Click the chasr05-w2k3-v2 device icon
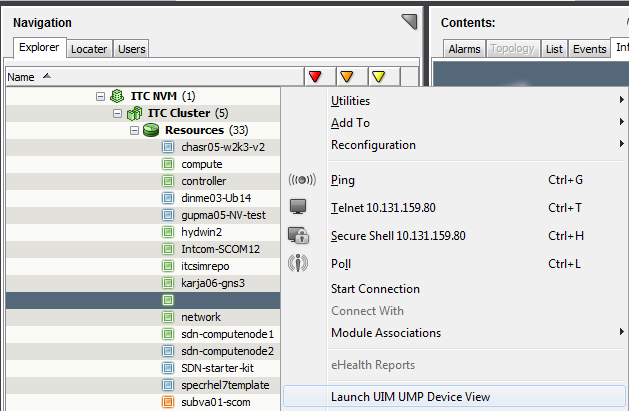 coord(168,147)
